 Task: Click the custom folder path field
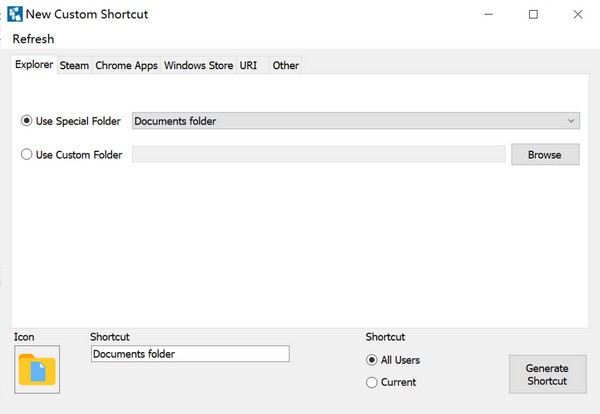[318, 155]
